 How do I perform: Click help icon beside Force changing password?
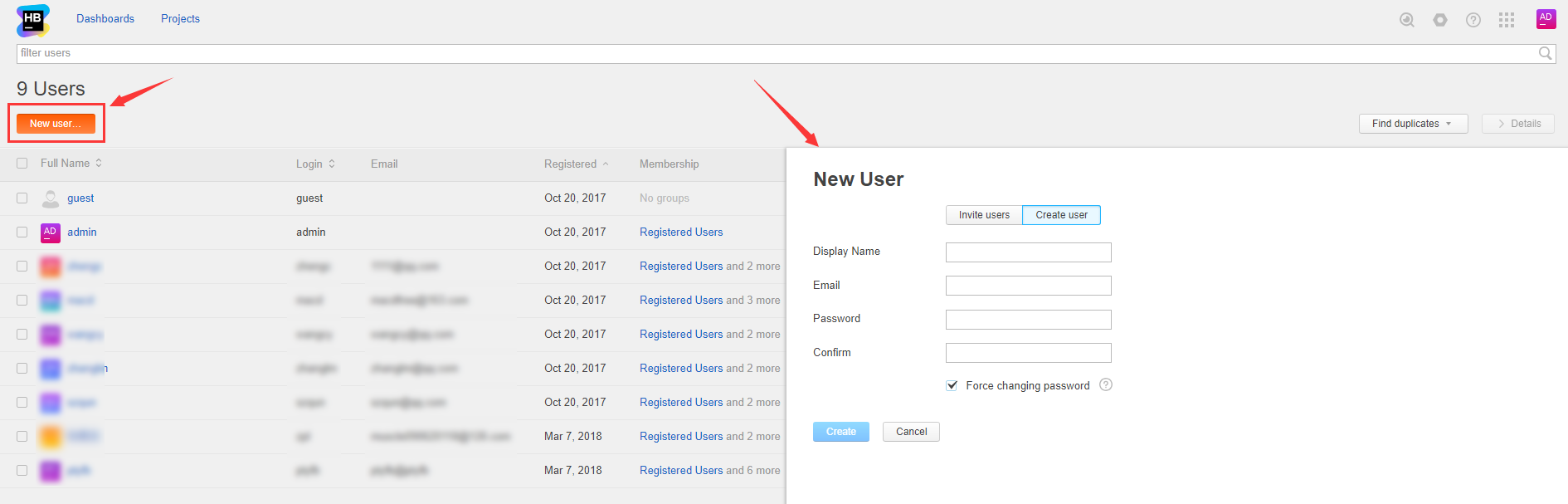tap(1105, 385)
